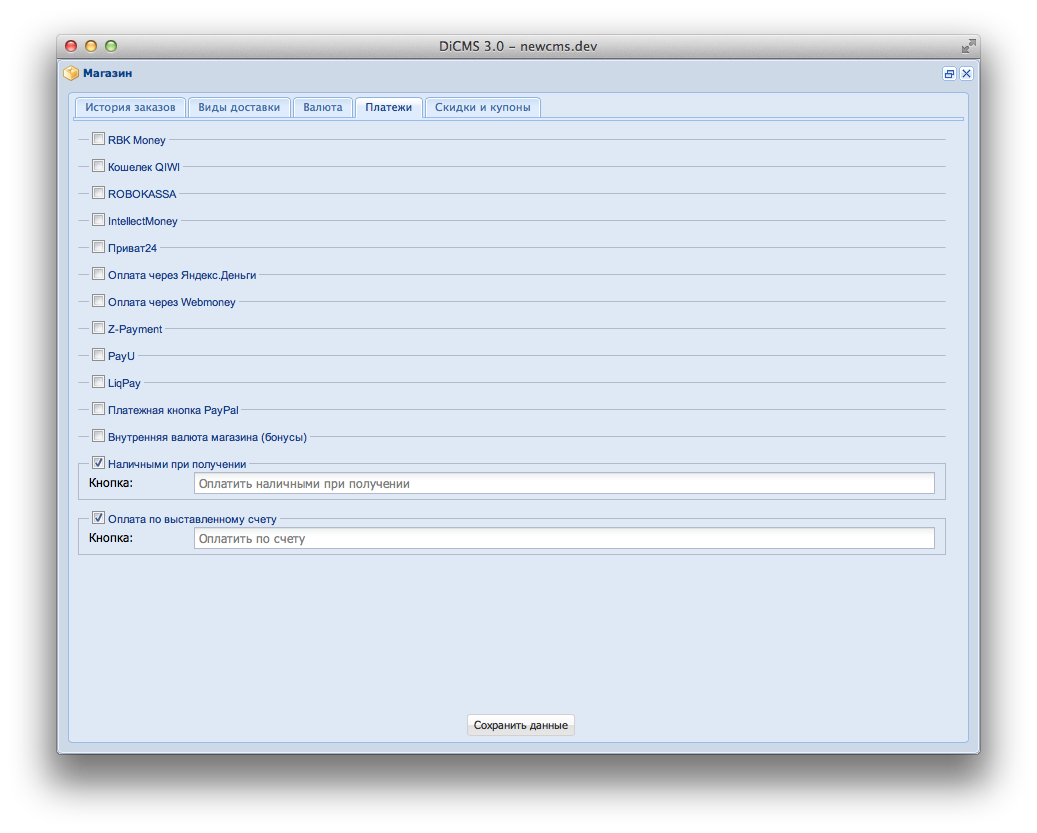This screenshot has width=1037, height=833.
Task: Click the LiqPay label text
Action: pyautogui.click(x=124, y=383)
